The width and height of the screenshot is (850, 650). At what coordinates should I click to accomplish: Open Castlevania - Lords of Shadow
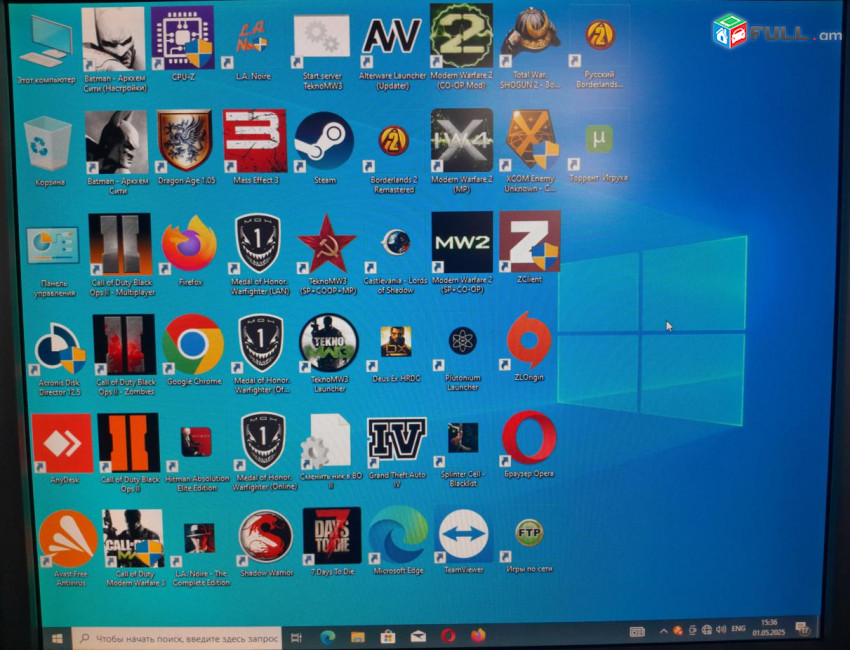click(395, 242)
